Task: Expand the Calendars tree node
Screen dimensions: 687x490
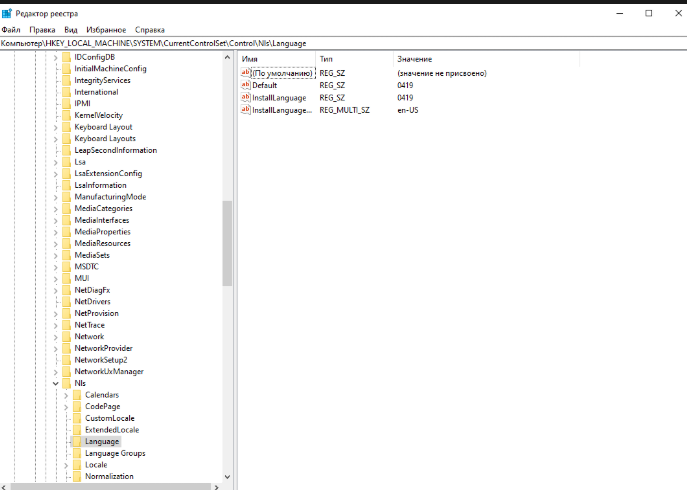Action: (66, 395)
